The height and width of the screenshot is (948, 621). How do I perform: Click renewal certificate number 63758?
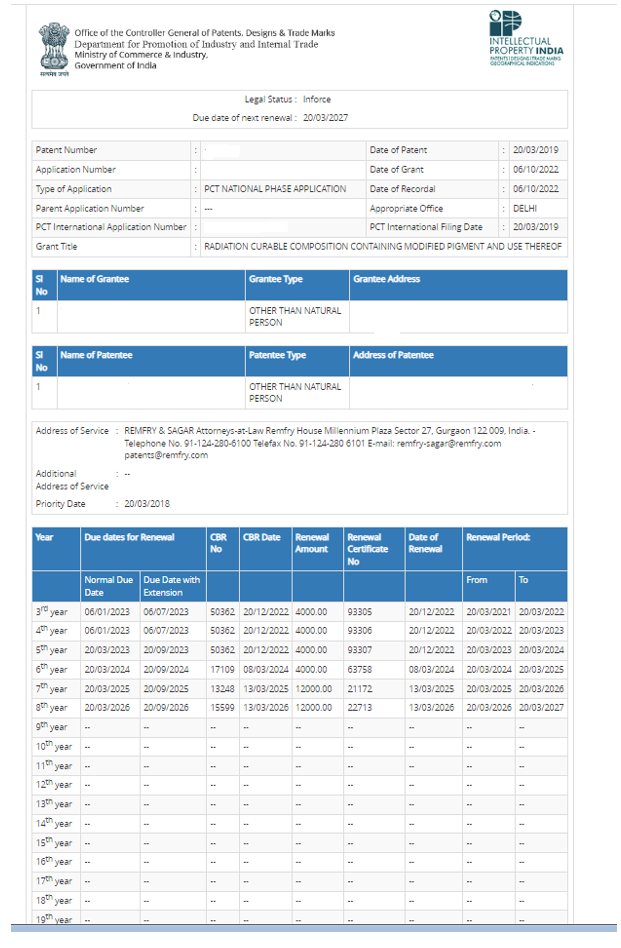click(x=360, y=670)
